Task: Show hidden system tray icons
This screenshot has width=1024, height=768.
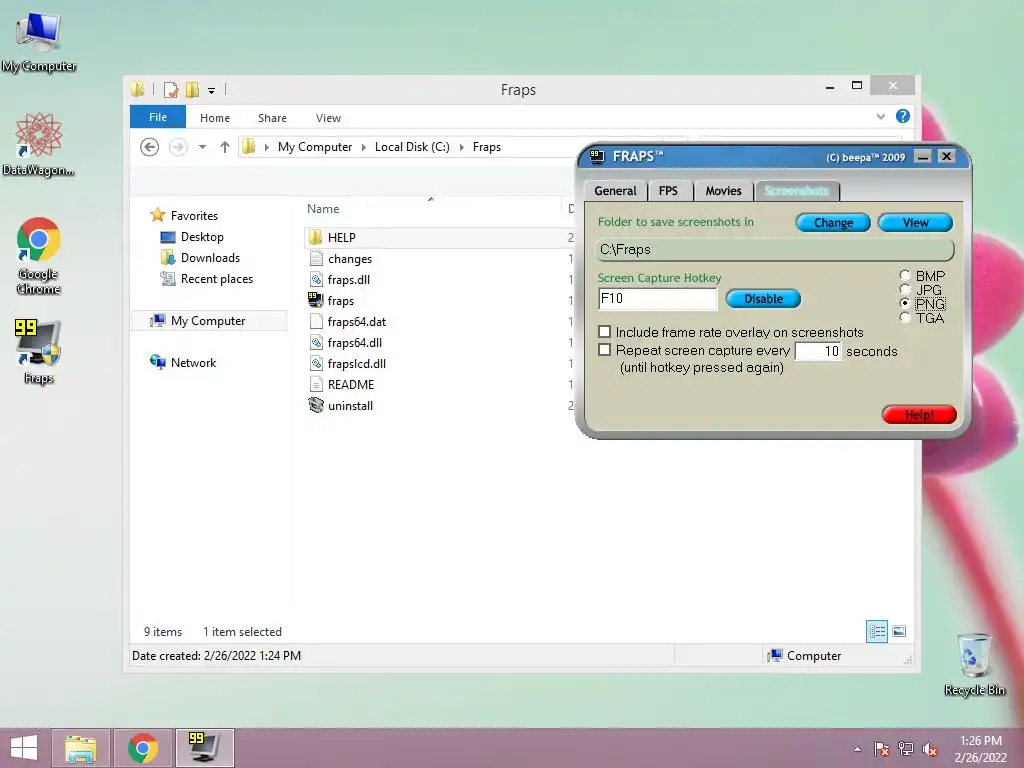Action: pos(857,749)
